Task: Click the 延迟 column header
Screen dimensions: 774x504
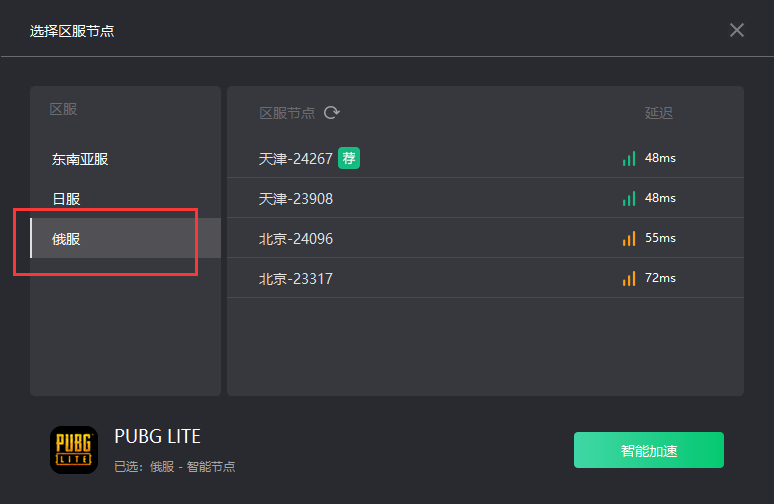Action: 658,113
